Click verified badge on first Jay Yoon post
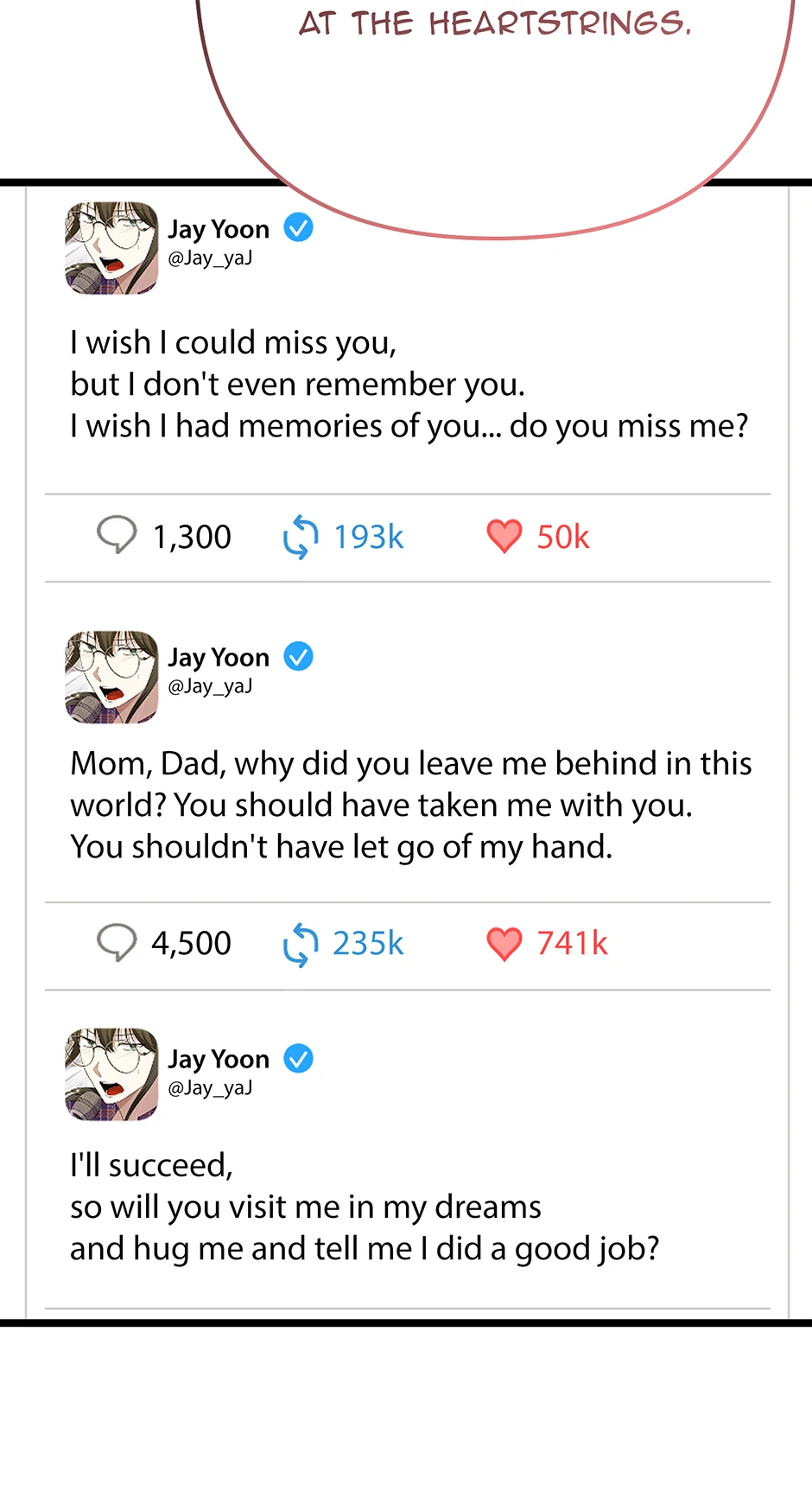The height and width of the screenshot is (1510, 812). [299, 228]
